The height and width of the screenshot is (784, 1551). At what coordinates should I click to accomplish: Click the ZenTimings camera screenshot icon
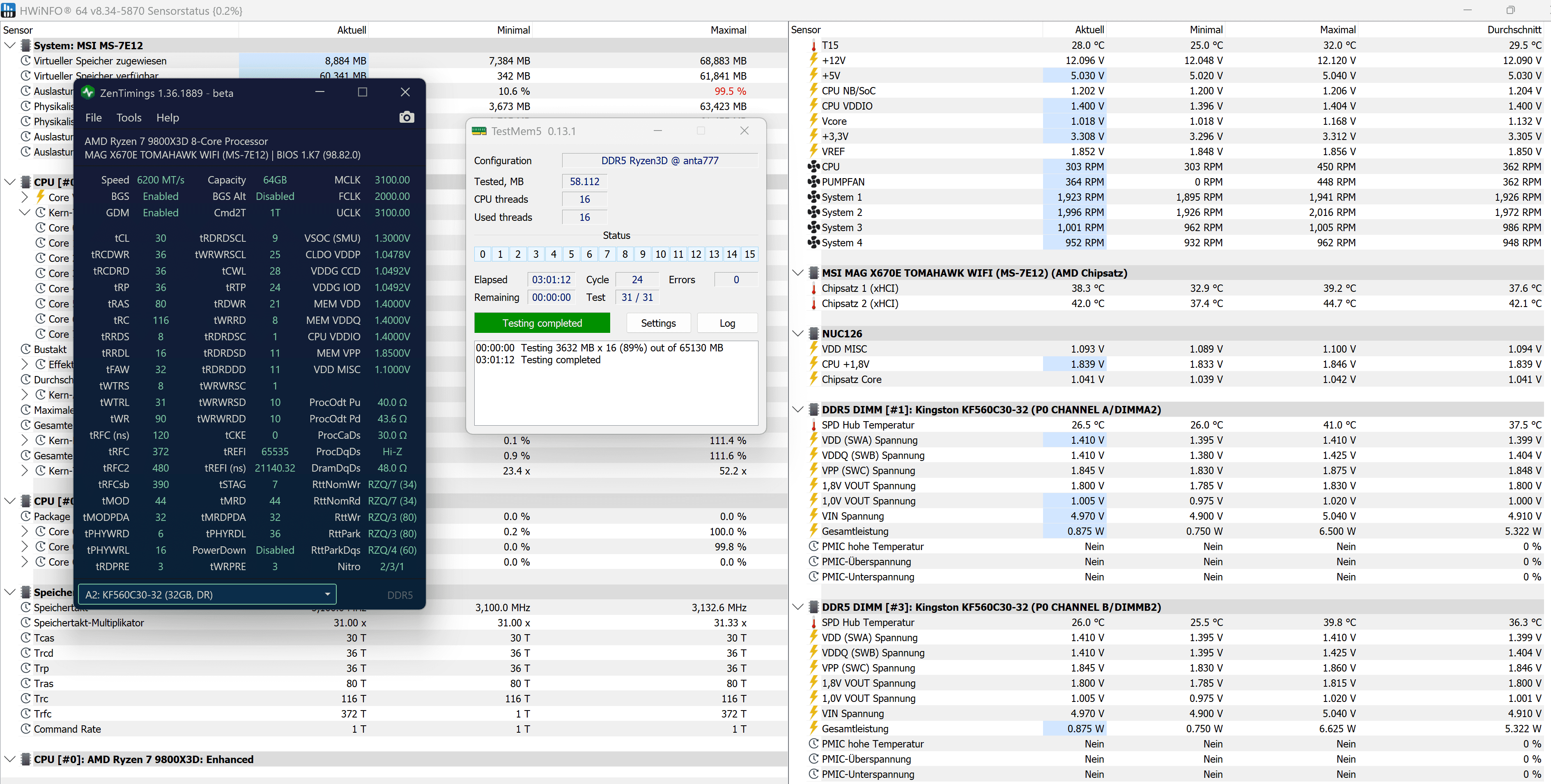407,117
